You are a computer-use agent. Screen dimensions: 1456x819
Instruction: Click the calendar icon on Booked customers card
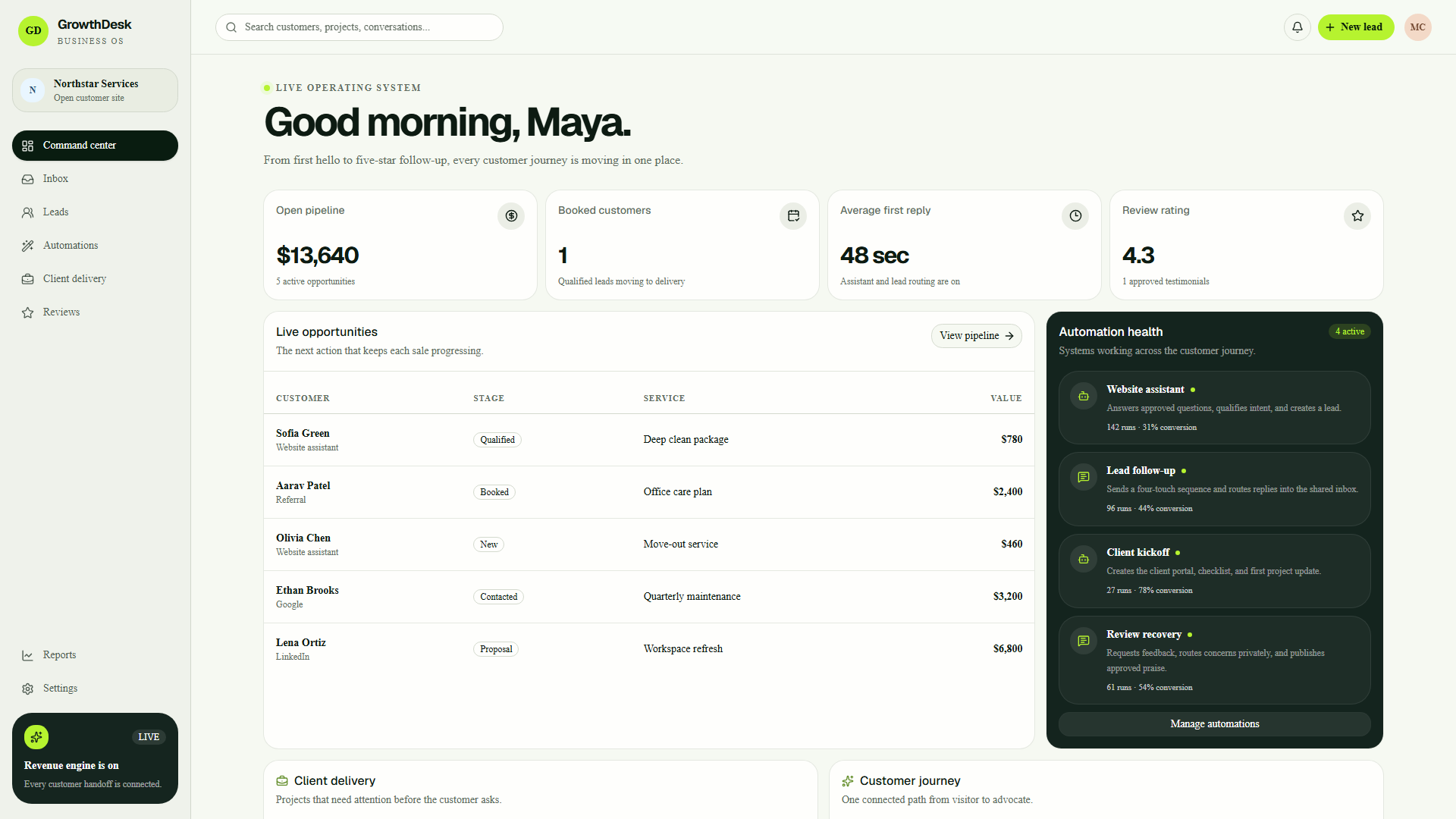(793, 216)
